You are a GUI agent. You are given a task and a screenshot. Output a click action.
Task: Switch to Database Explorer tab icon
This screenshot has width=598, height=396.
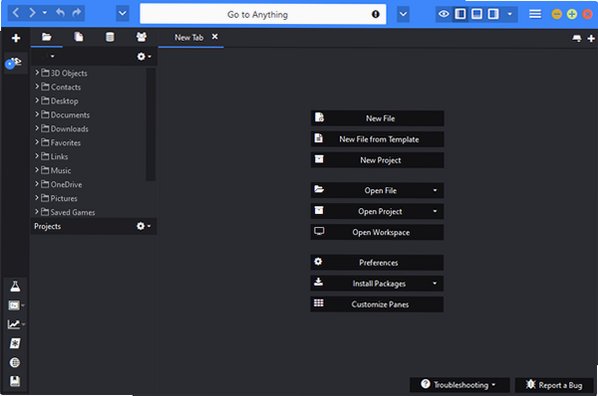(110, 37)
